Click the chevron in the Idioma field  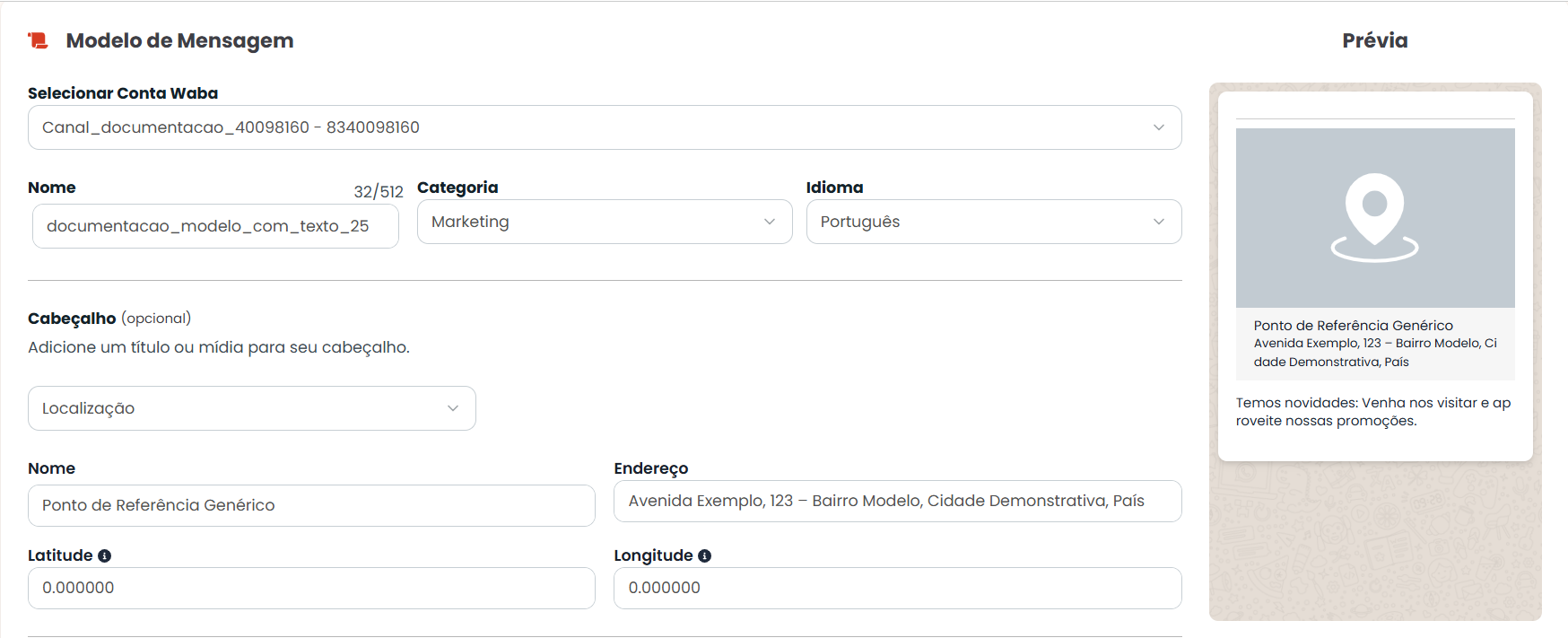[x=1159, y=222]
